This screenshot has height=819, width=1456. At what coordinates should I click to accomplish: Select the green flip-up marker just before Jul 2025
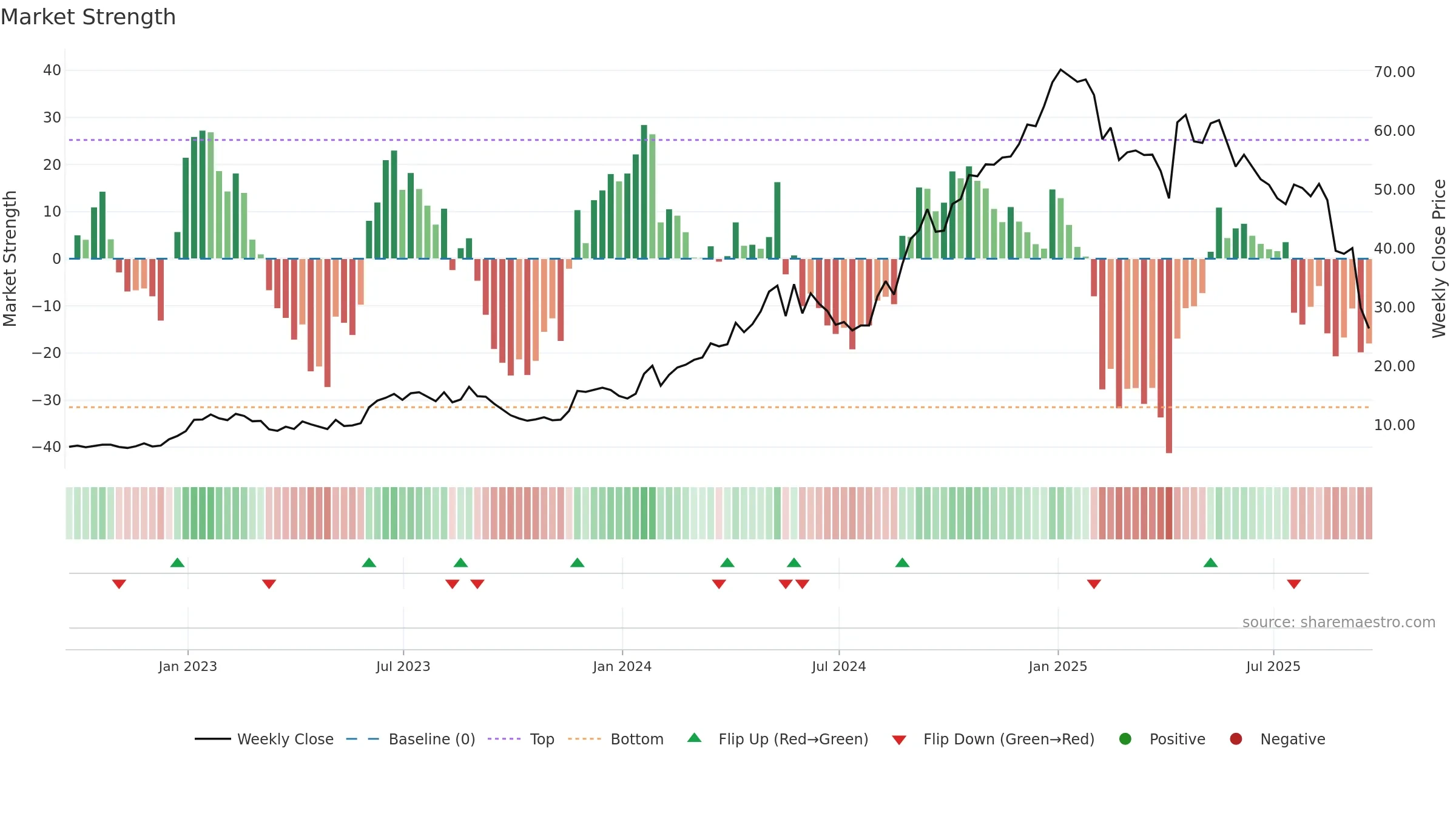1210,562
